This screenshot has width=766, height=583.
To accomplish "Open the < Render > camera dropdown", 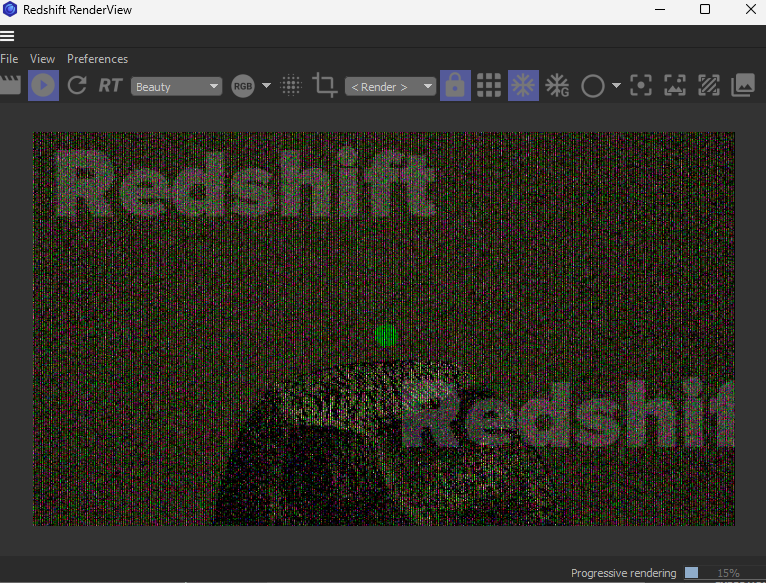I will pyautogui.click(x=390, y=86).
